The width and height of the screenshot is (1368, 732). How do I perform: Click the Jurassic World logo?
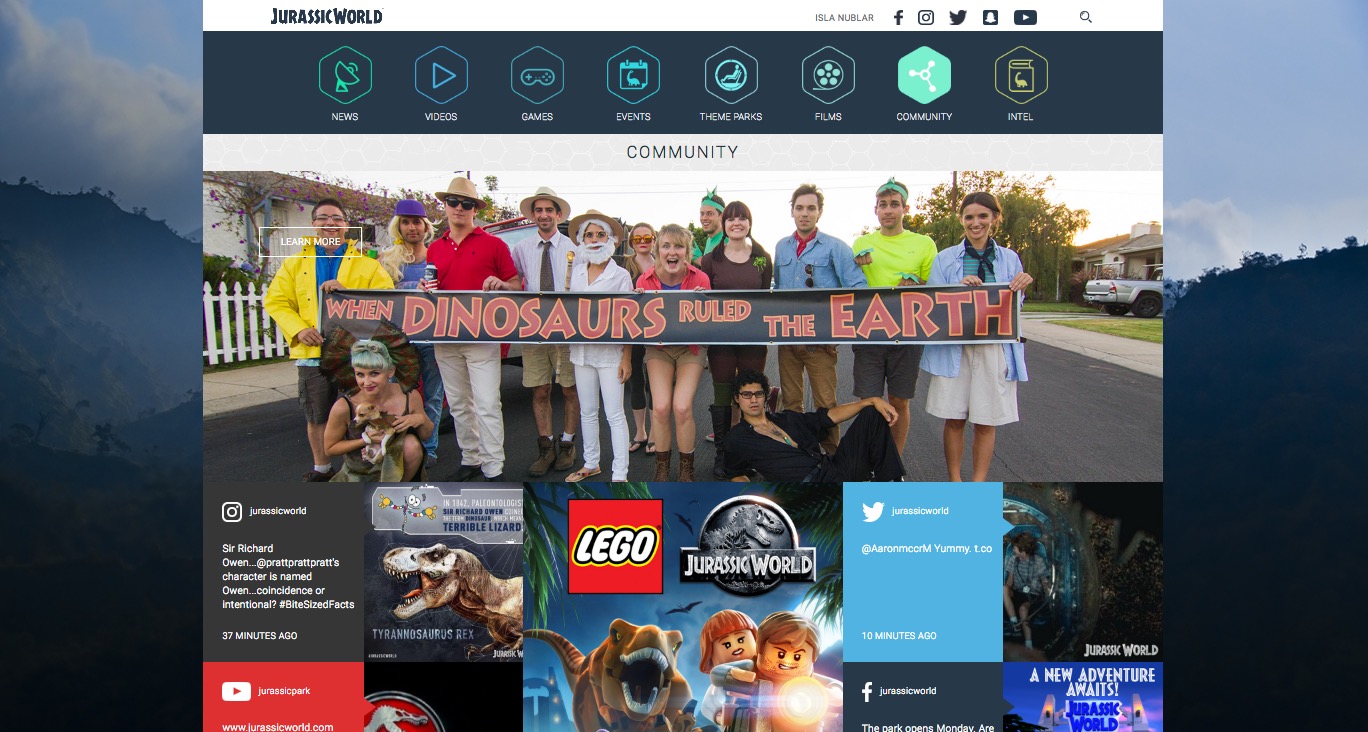327,16
